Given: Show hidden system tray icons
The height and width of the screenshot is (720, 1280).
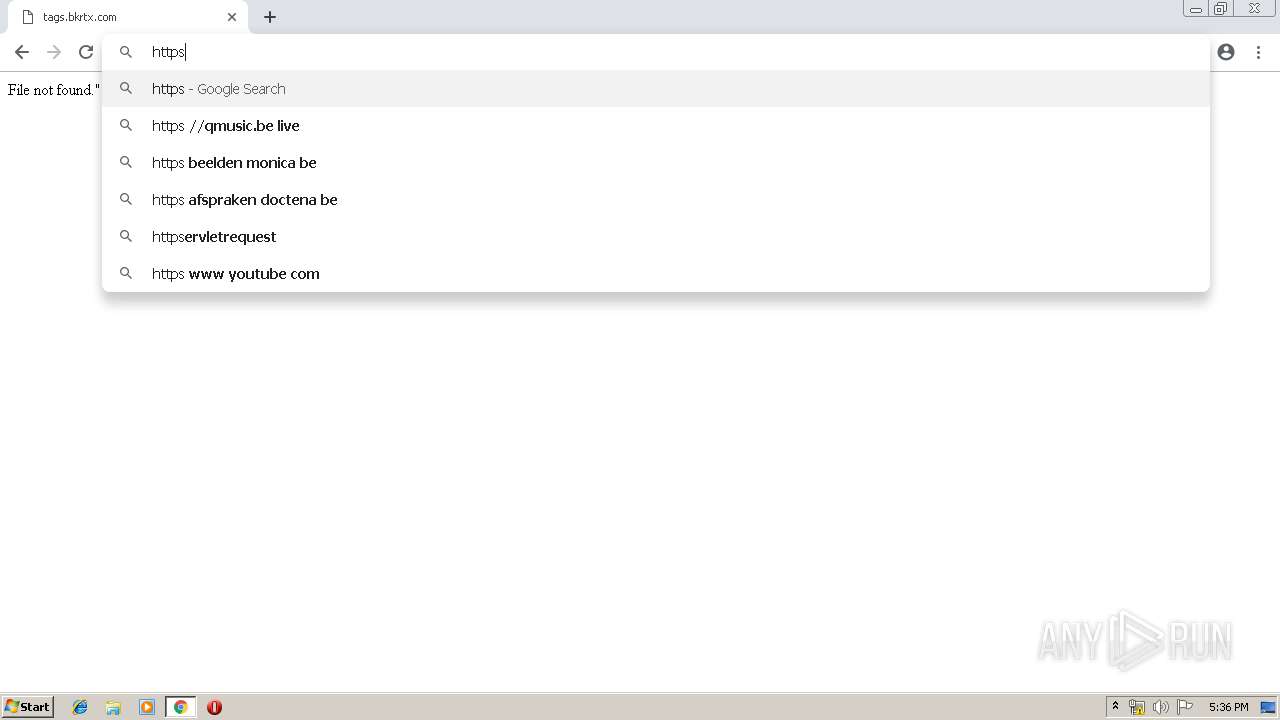Looking at the screenshot, I should click(x=1115, y=707).
